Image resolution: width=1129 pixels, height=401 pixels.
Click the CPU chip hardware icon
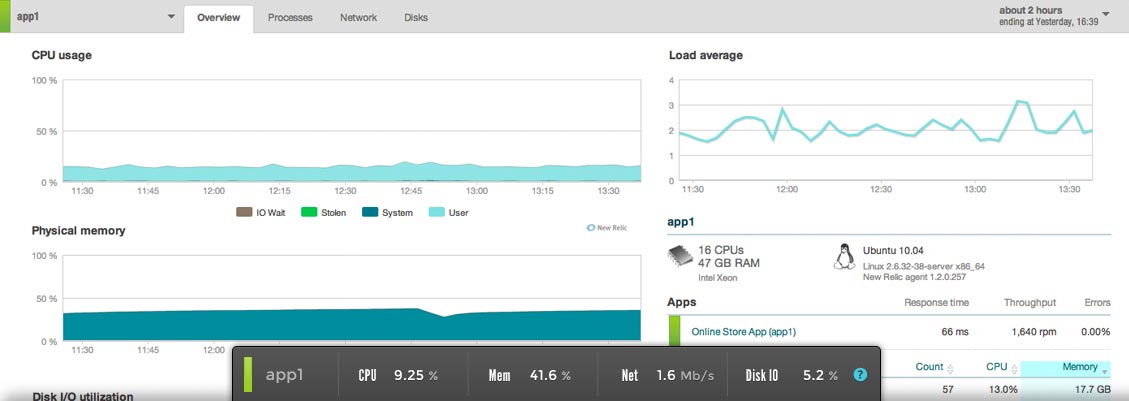[680, 257]
